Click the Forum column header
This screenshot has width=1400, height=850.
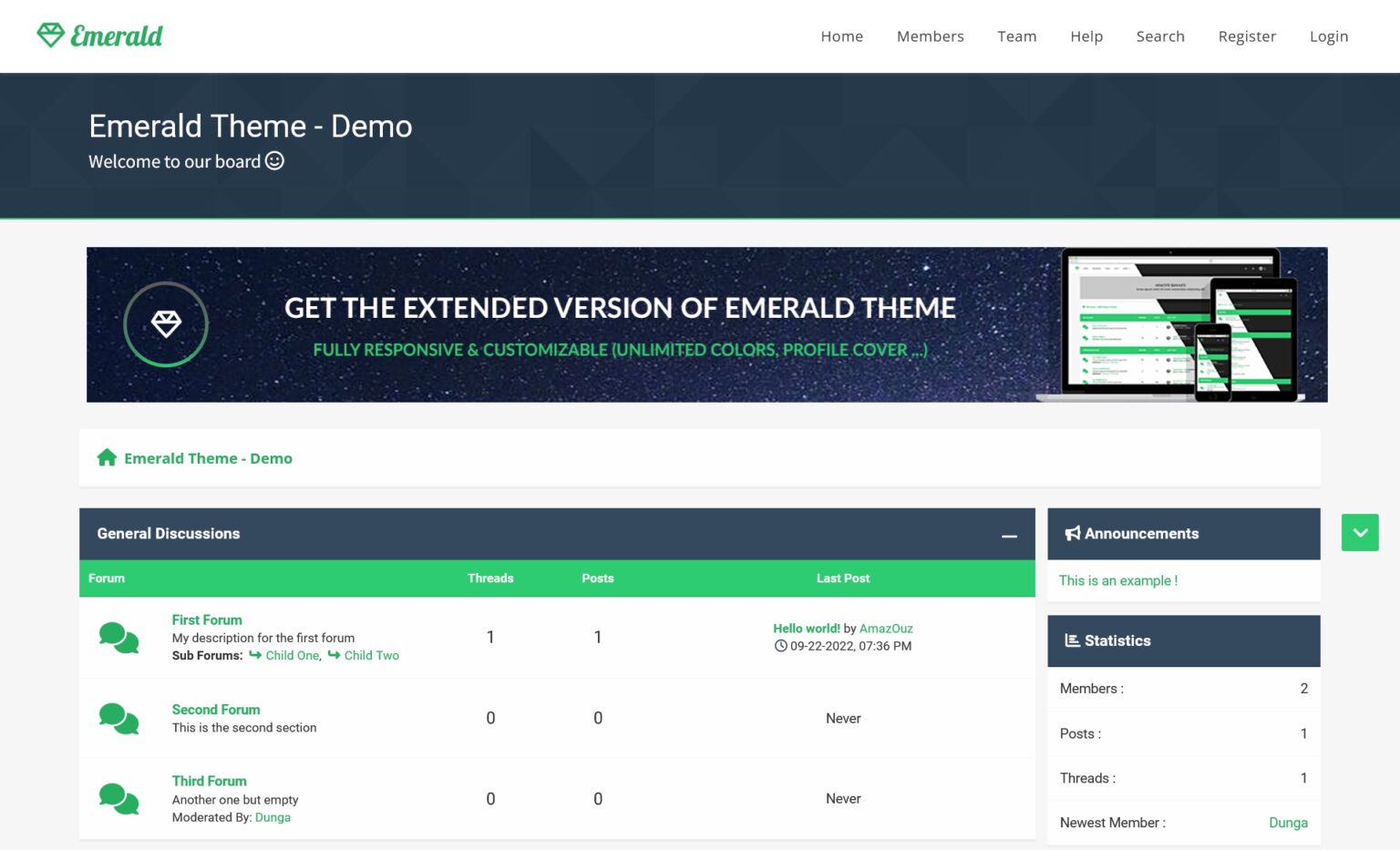107,579
